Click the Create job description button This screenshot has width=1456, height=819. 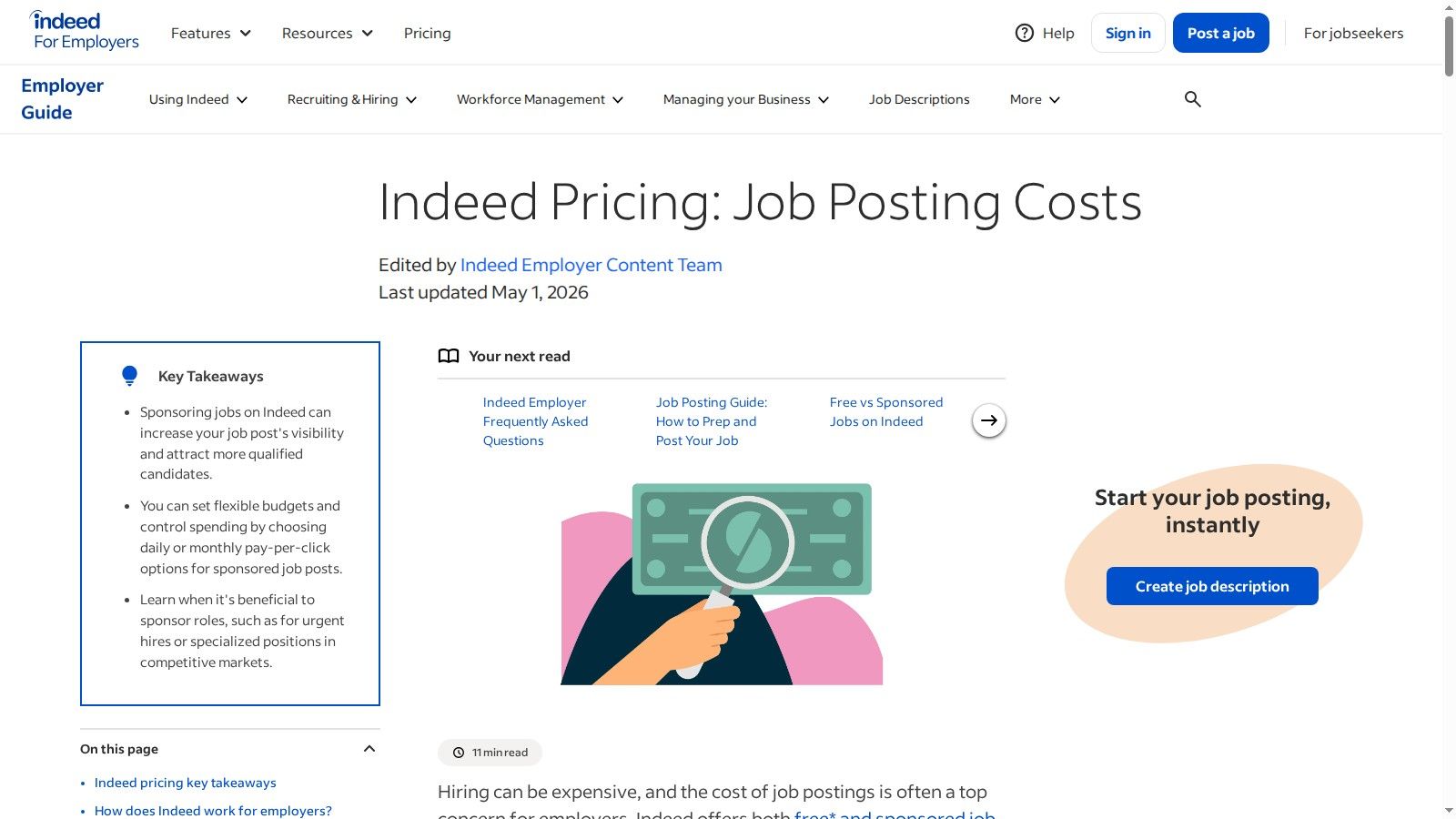click(x=1212, y=586)
